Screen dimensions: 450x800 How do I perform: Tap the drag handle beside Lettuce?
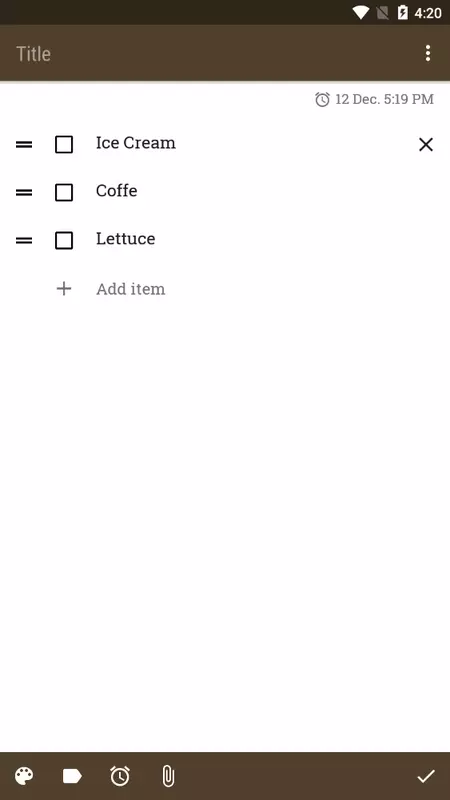coord(24,240)
